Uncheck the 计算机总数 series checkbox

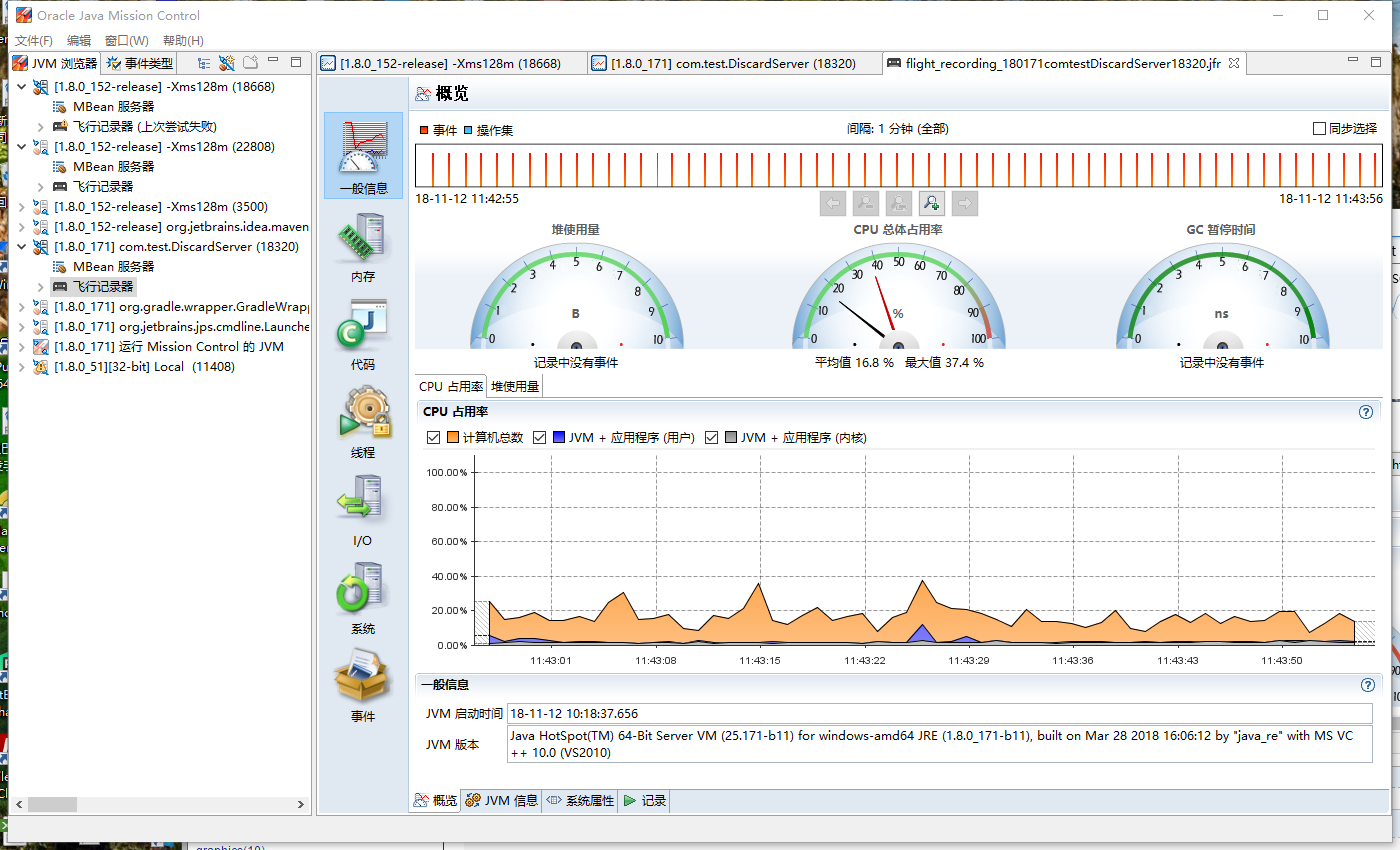pyautogui.click(x=433, y=437)
